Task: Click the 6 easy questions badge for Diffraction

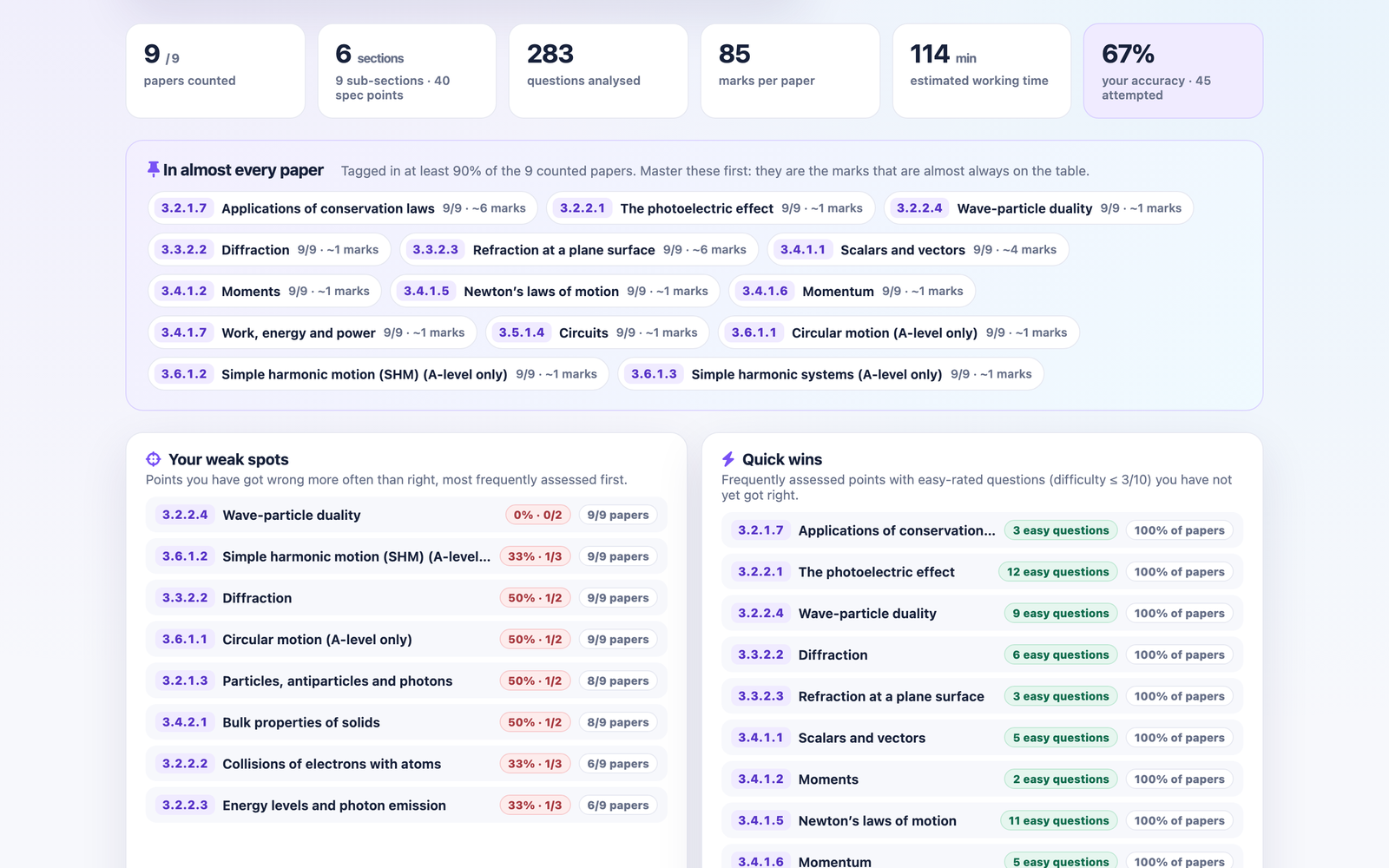Action: [1061, 655]
